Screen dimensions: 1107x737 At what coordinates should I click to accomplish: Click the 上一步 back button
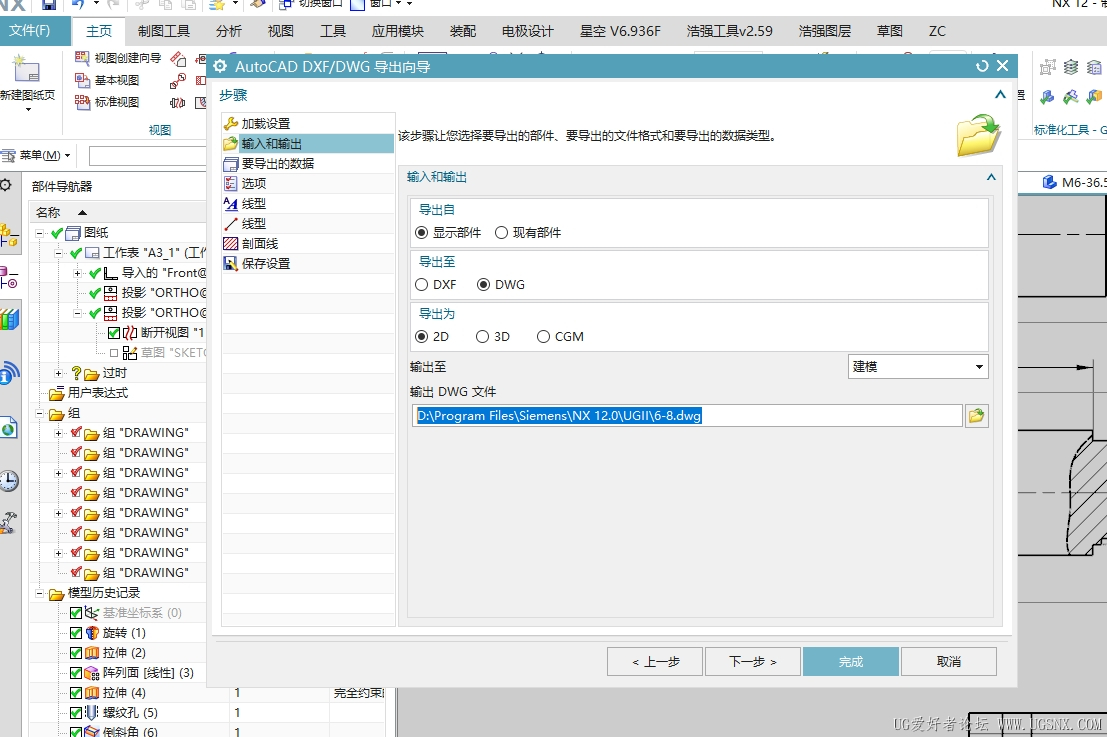[x=655, y=662]
